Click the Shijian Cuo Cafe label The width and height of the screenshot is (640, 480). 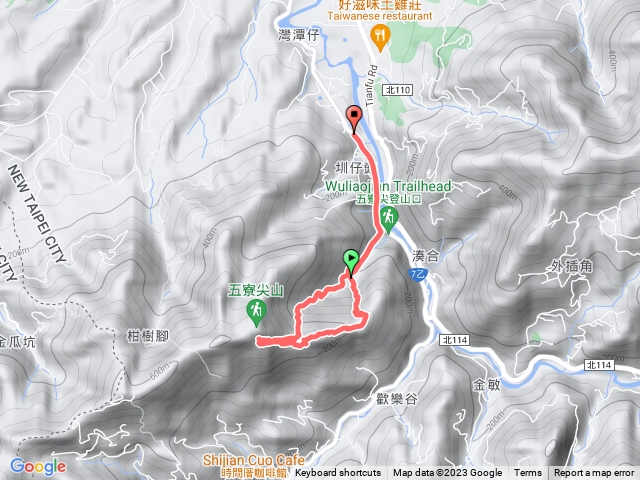tap(254, 461)
